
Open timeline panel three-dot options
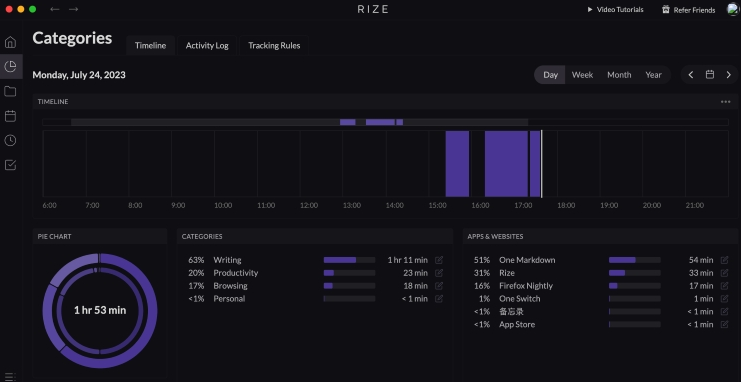(x=725, y=102)
